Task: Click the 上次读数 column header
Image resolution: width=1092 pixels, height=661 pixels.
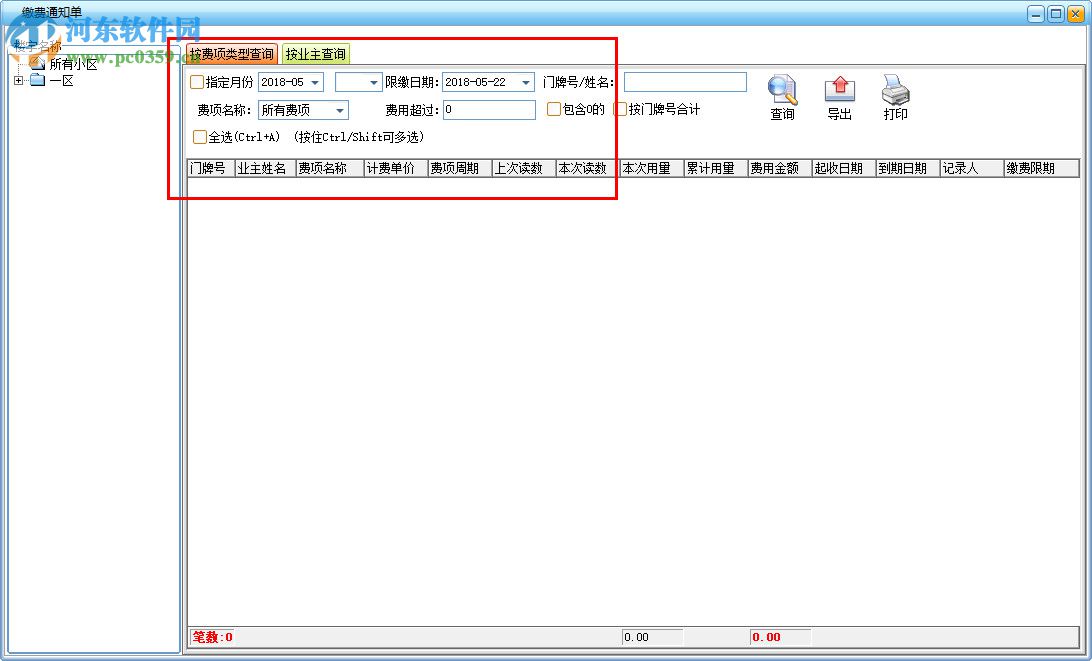Action: 524,168
